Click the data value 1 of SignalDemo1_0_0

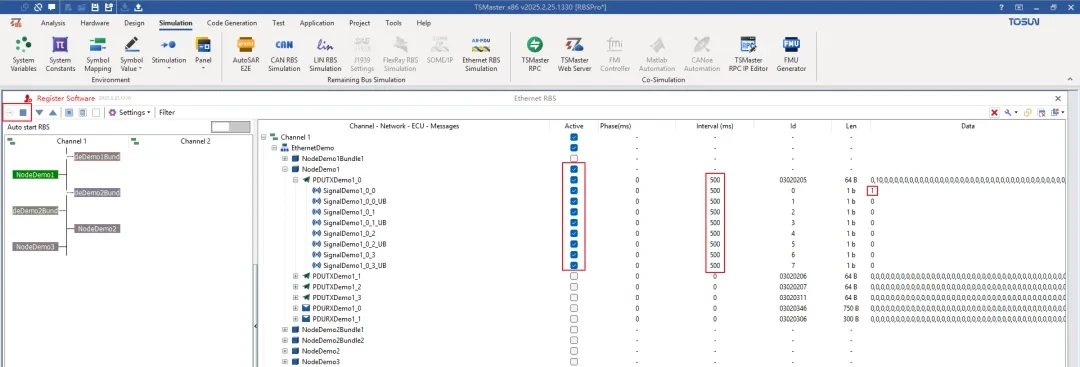coord(872,191)
